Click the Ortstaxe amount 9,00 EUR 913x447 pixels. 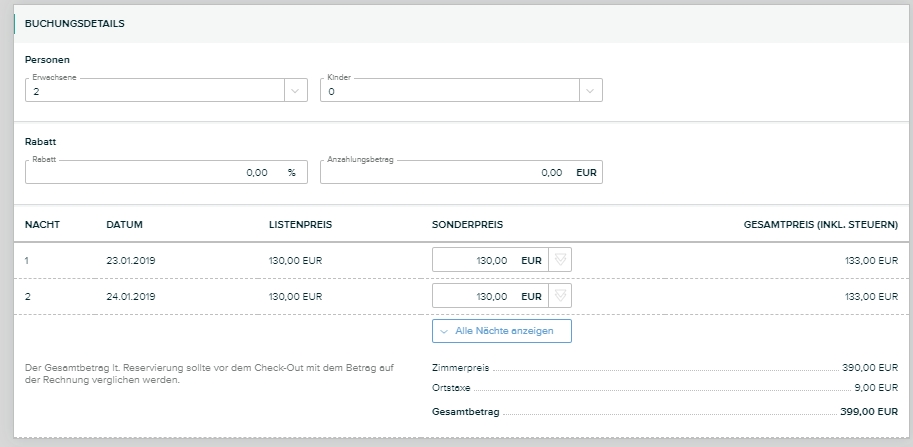point(874,387)
